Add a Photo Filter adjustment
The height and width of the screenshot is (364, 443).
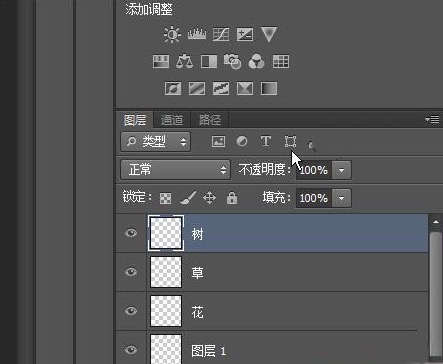232,62
